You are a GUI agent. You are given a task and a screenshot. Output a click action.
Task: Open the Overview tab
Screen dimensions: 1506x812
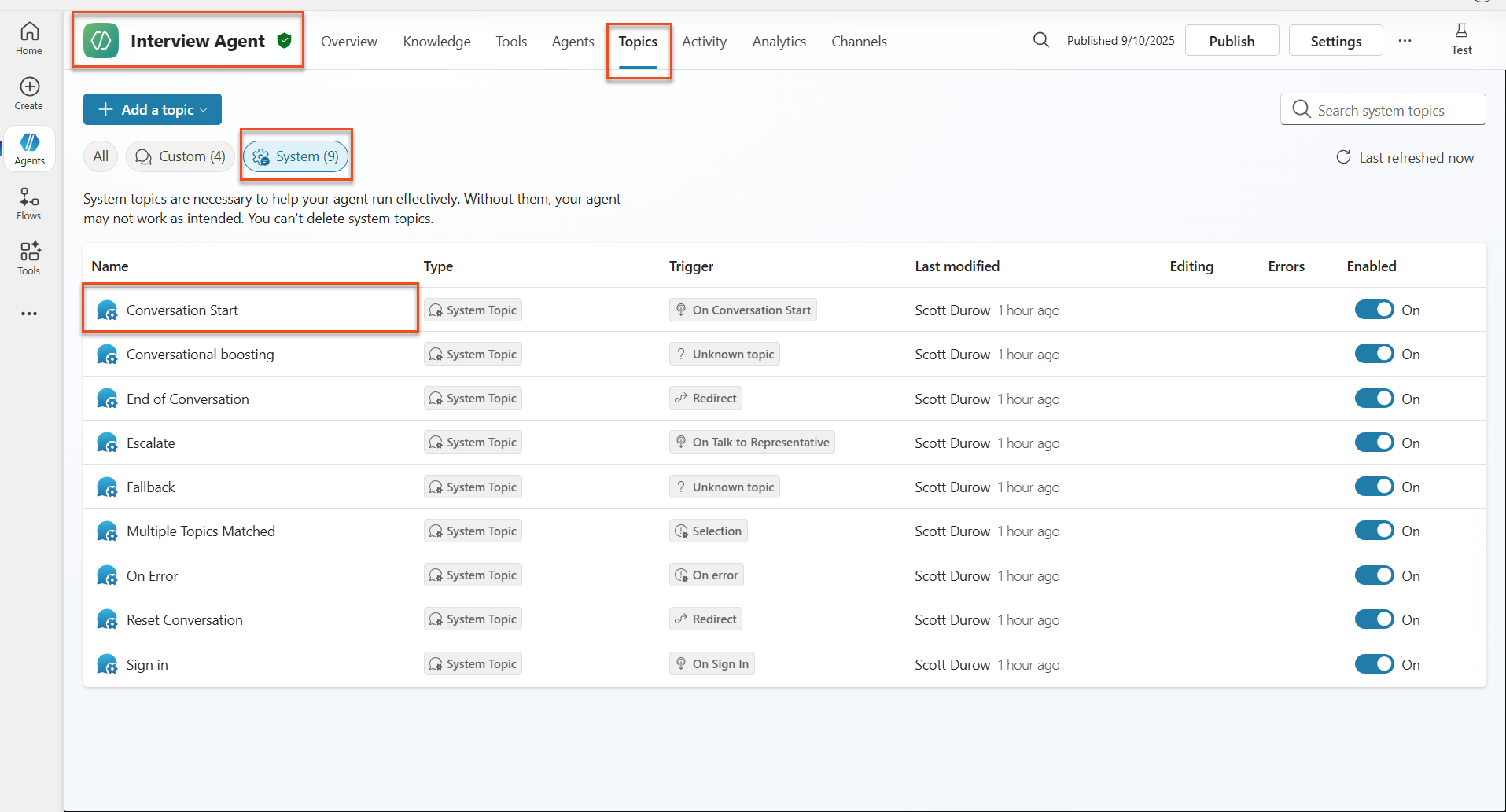349,42
